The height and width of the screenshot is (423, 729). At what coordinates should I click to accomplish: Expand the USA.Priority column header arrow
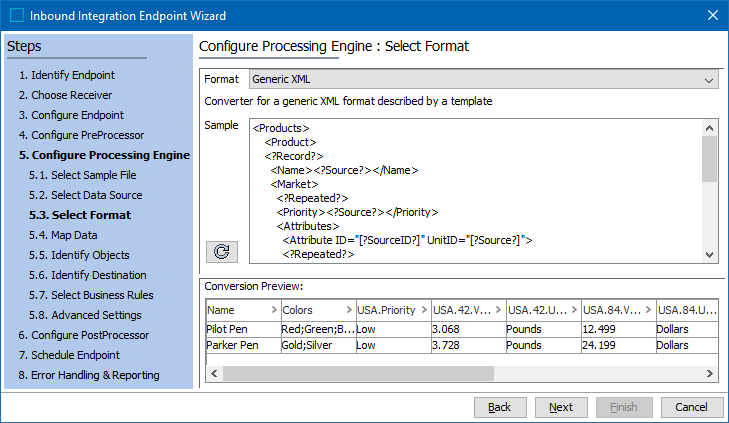(x=422, y=311)
